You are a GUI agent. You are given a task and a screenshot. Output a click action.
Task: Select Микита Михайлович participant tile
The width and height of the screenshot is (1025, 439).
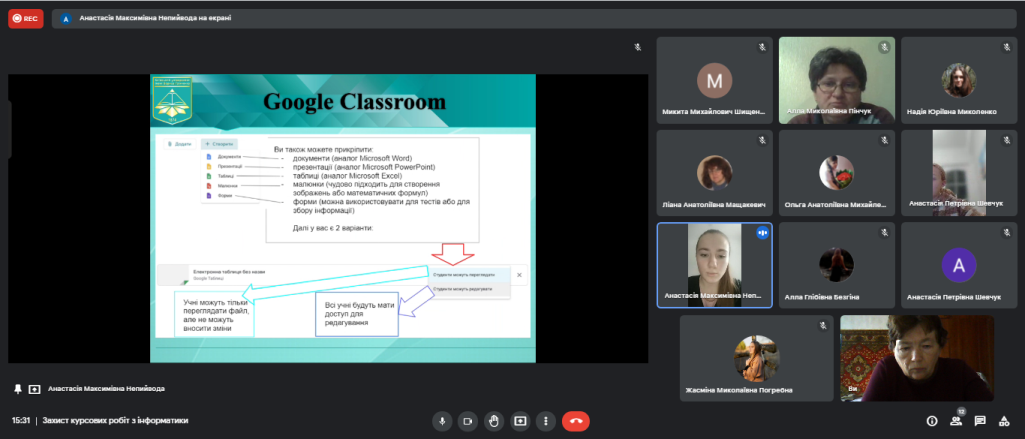tap(713, 80)
